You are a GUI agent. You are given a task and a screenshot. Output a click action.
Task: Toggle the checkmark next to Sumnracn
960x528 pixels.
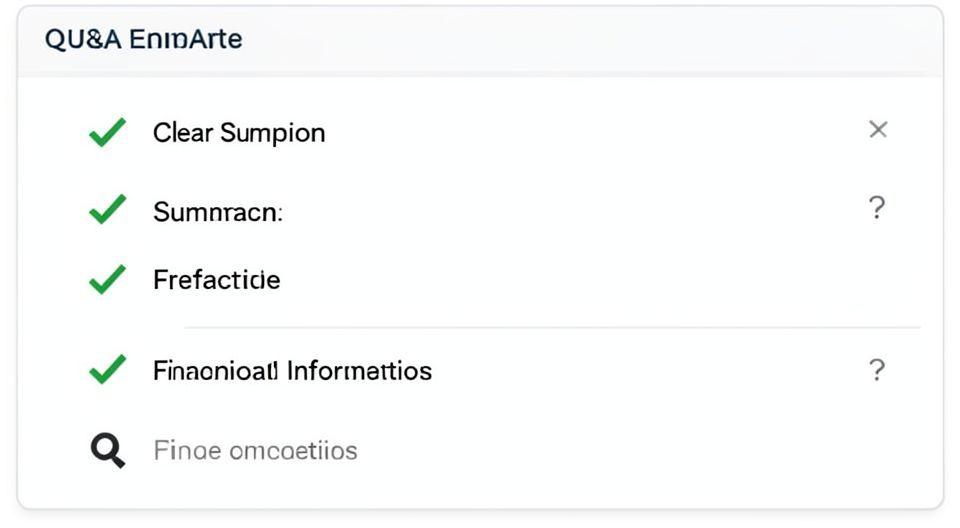click(x=107, y=210)
